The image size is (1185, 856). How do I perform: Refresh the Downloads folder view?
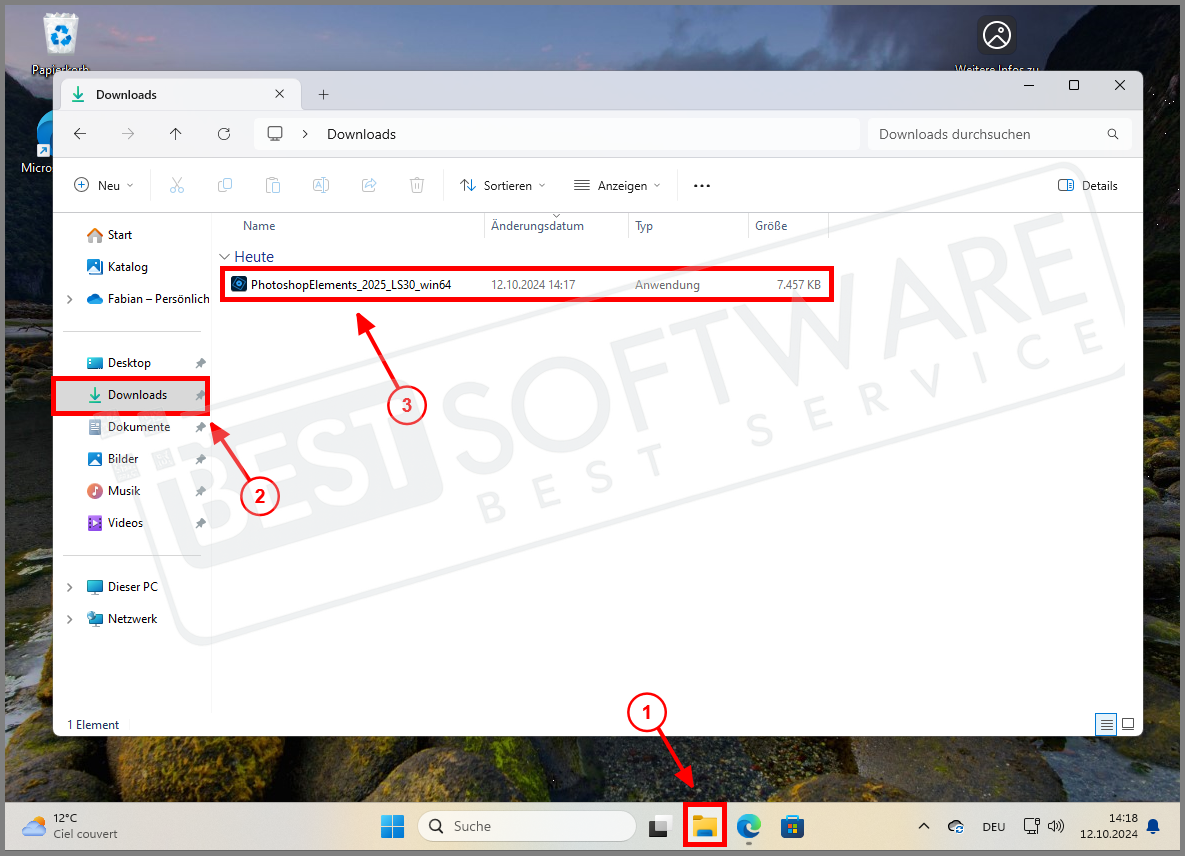point(224,134)
